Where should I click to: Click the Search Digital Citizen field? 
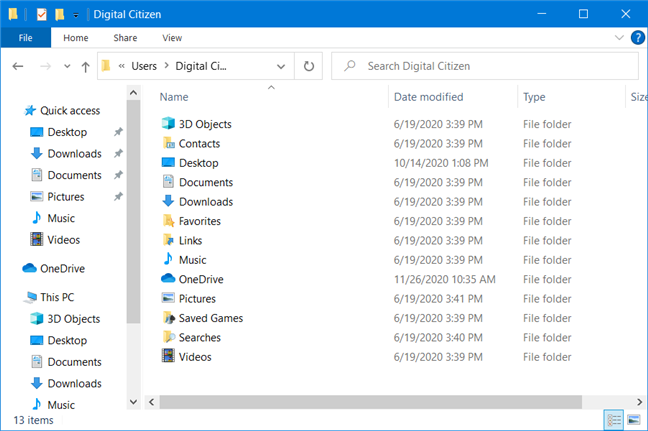pos(485,66)
